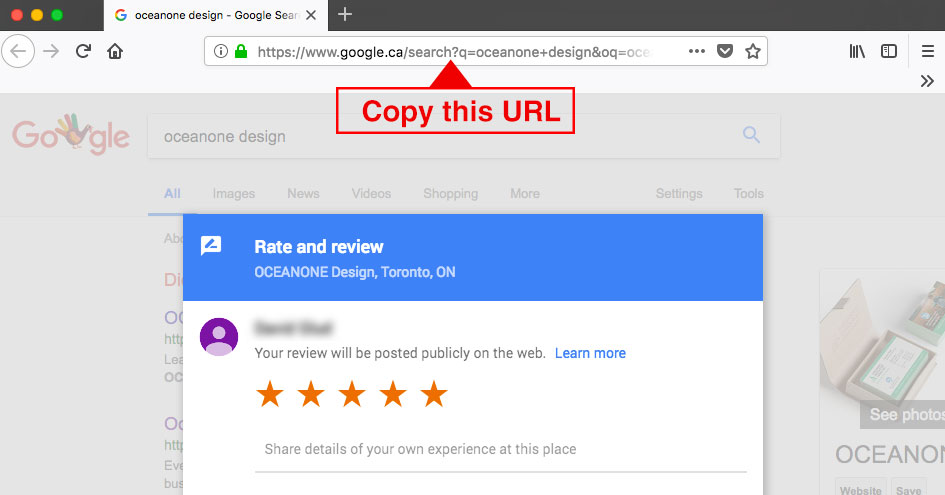Open a new tab with the plus button
Viewport: 945px width, 495px height.
coord(345,14)
